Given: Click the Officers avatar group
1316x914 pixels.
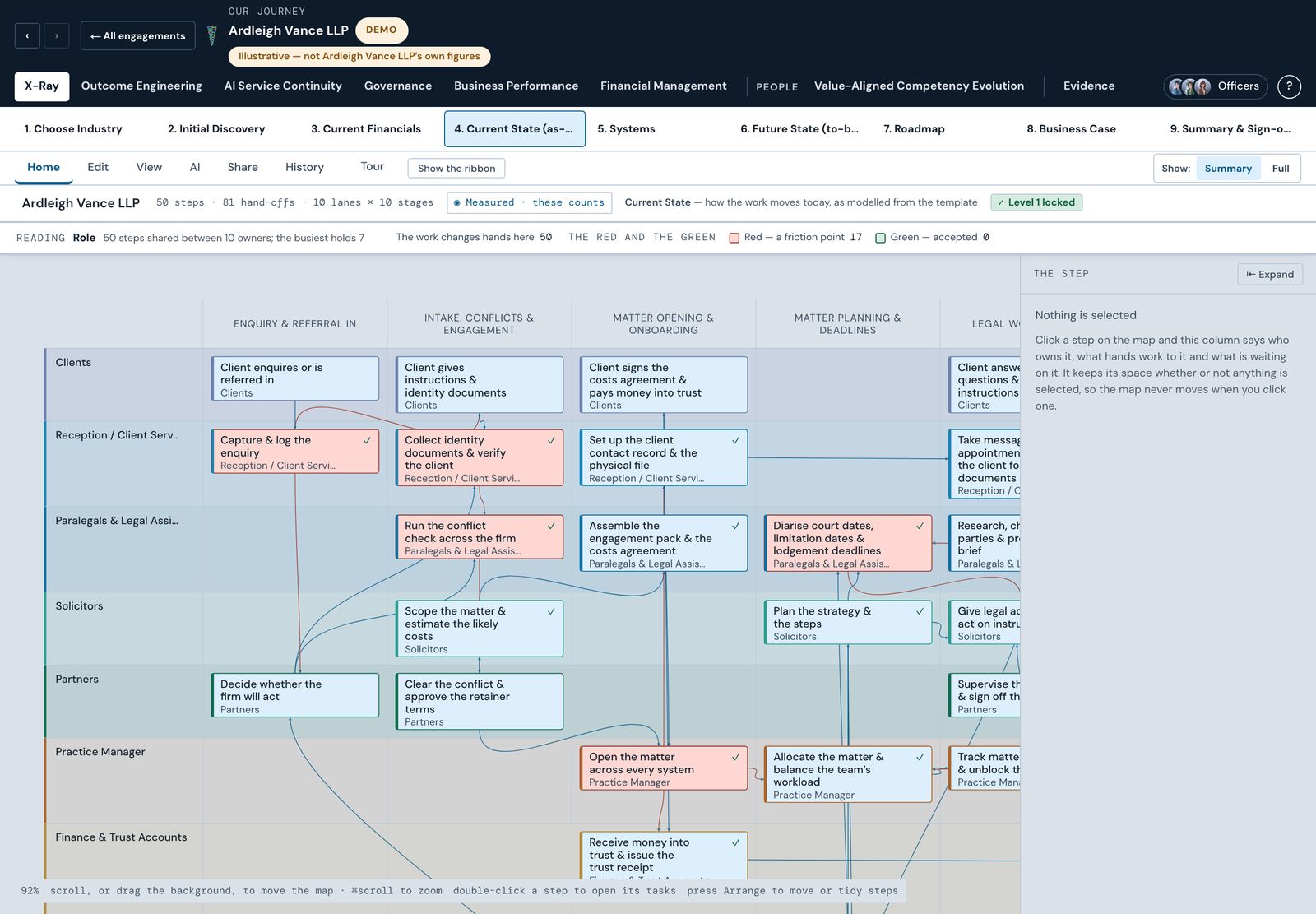Looking at the screenshot, I should [1189, 86].
